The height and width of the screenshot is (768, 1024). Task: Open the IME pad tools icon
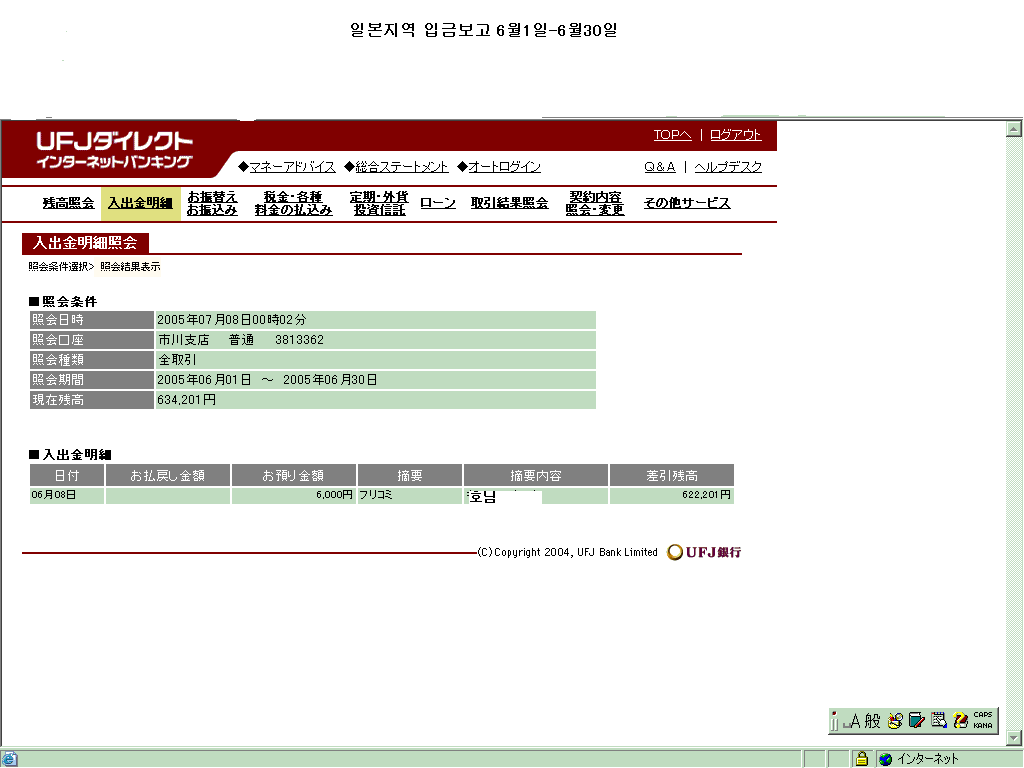896,720
